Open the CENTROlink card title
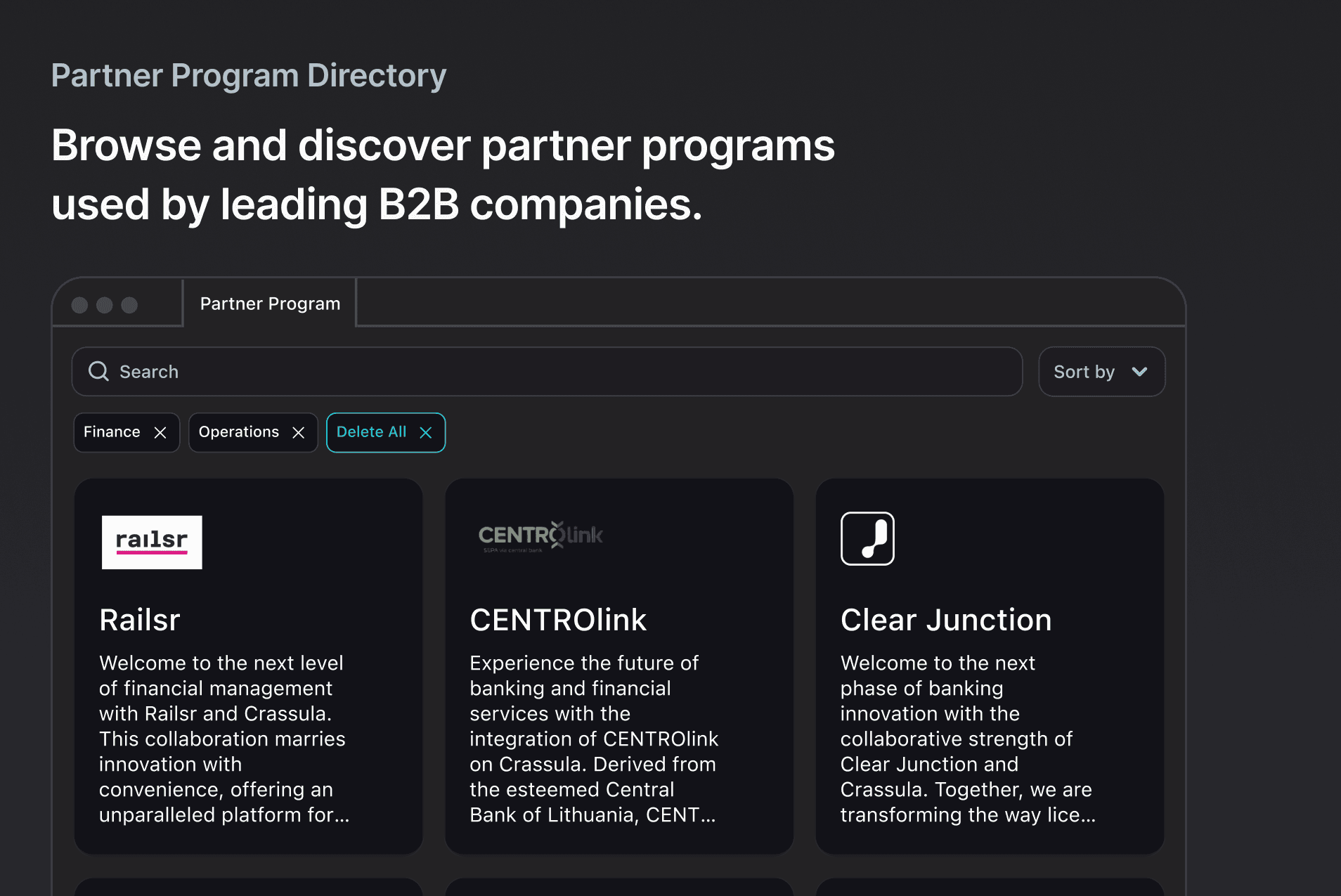The image size is (1341, 896). click(558, 620)
